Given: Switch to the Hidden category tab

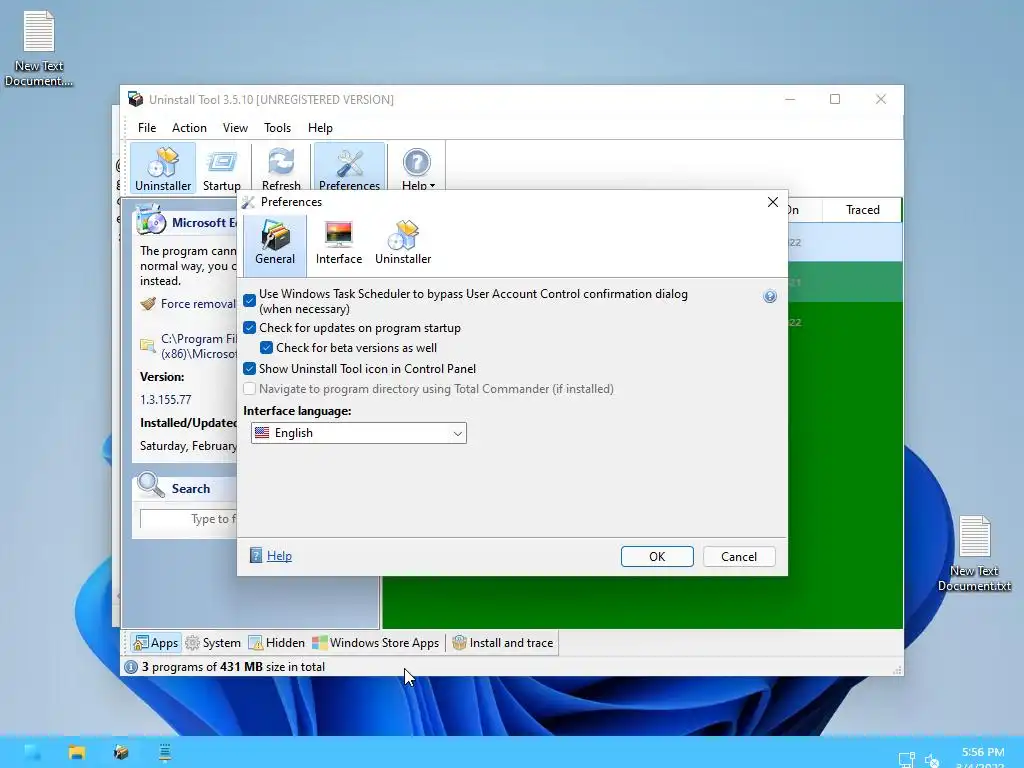Looking at the screenshot, I should click(277, 643).
